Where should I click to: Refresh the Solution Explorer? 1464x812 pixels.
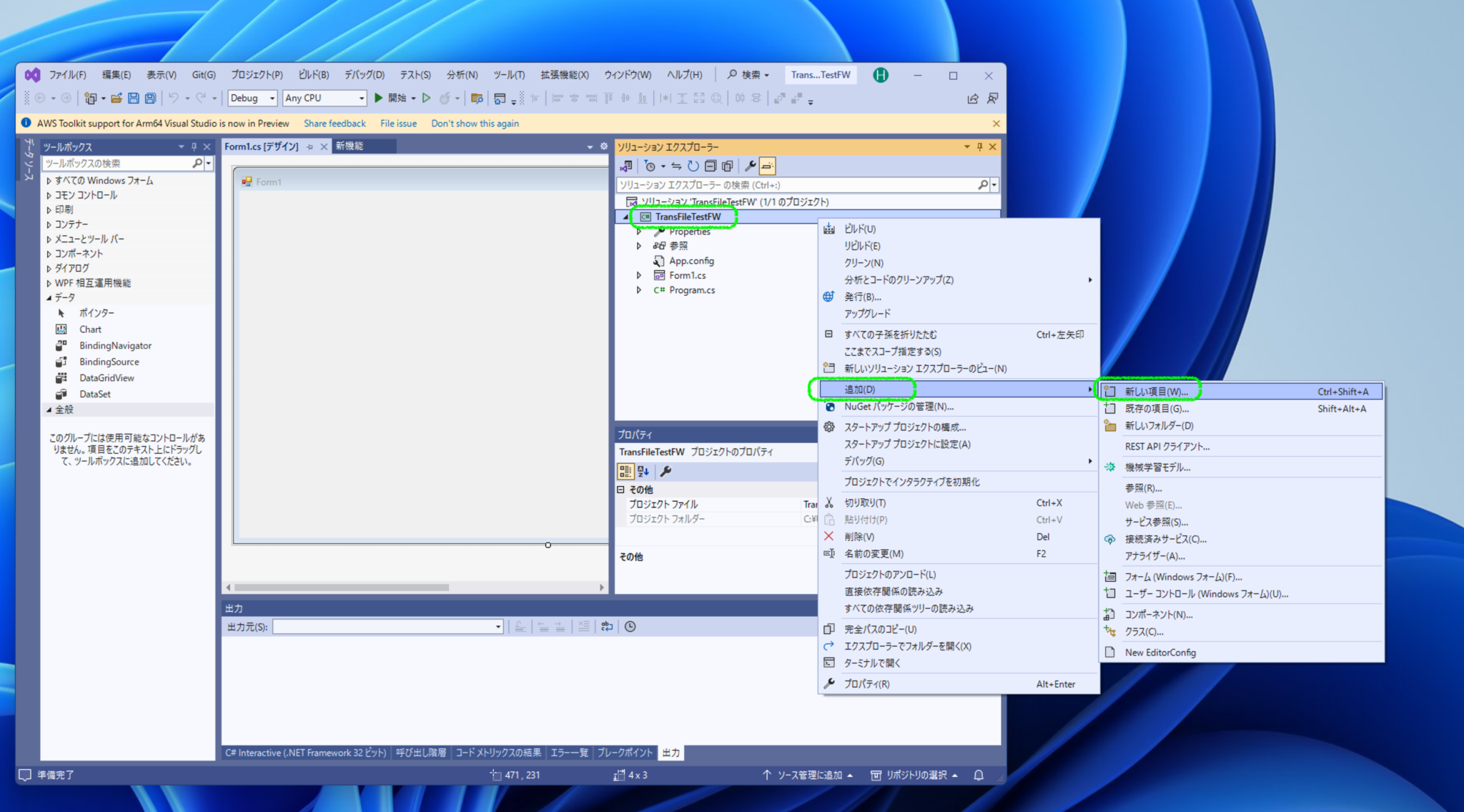(692, 166)
